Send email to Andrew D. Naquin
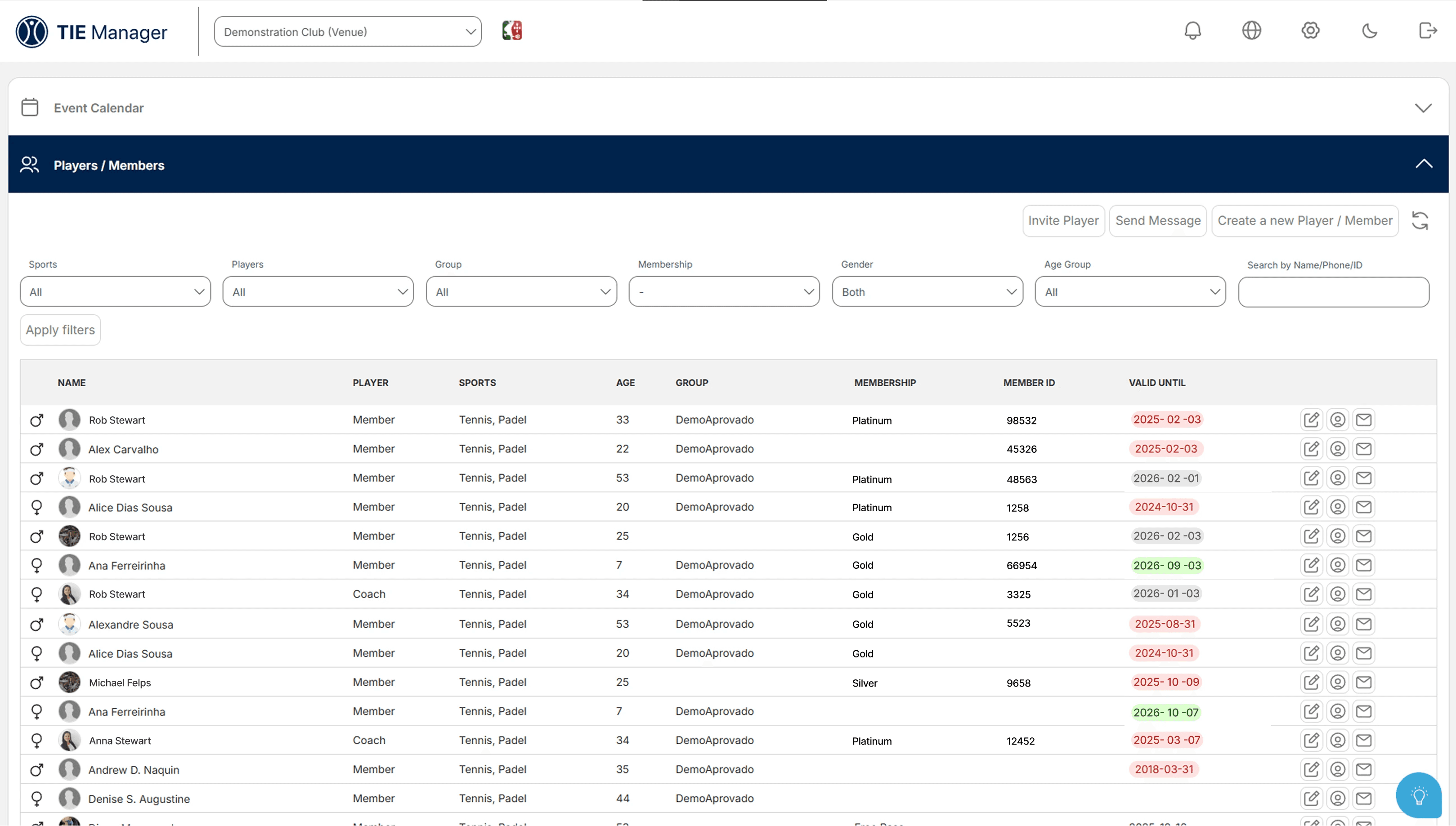This screenshot has height=826, width=1456. (x=1363, y=769)
